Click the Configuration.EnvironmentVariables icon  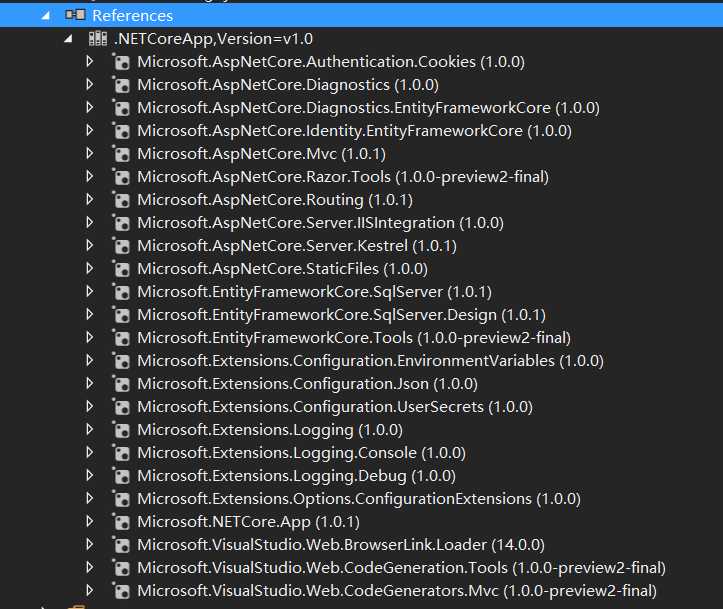(122, 361)
